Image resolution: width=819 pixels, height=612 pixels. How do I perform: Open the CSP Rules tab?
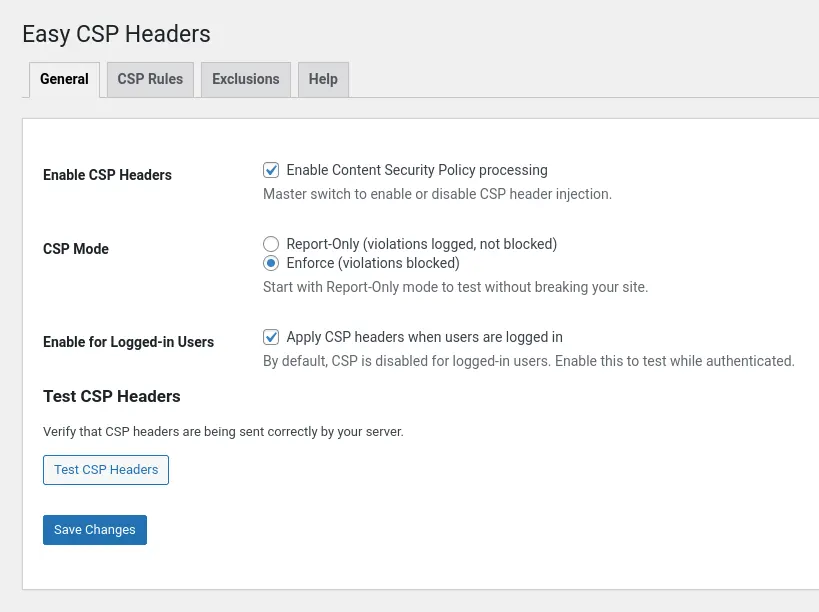(150, 79)
